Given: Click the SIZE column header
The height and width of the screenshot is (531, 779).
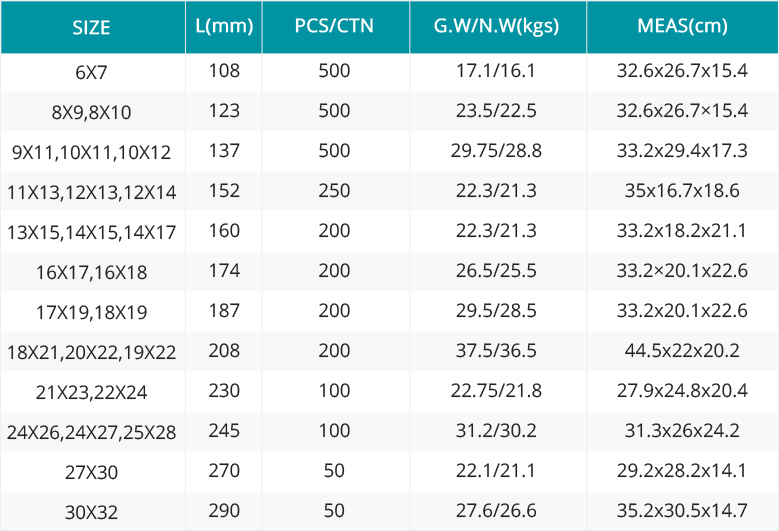Looking at the screenshot, I should click(x=91, y=27).
